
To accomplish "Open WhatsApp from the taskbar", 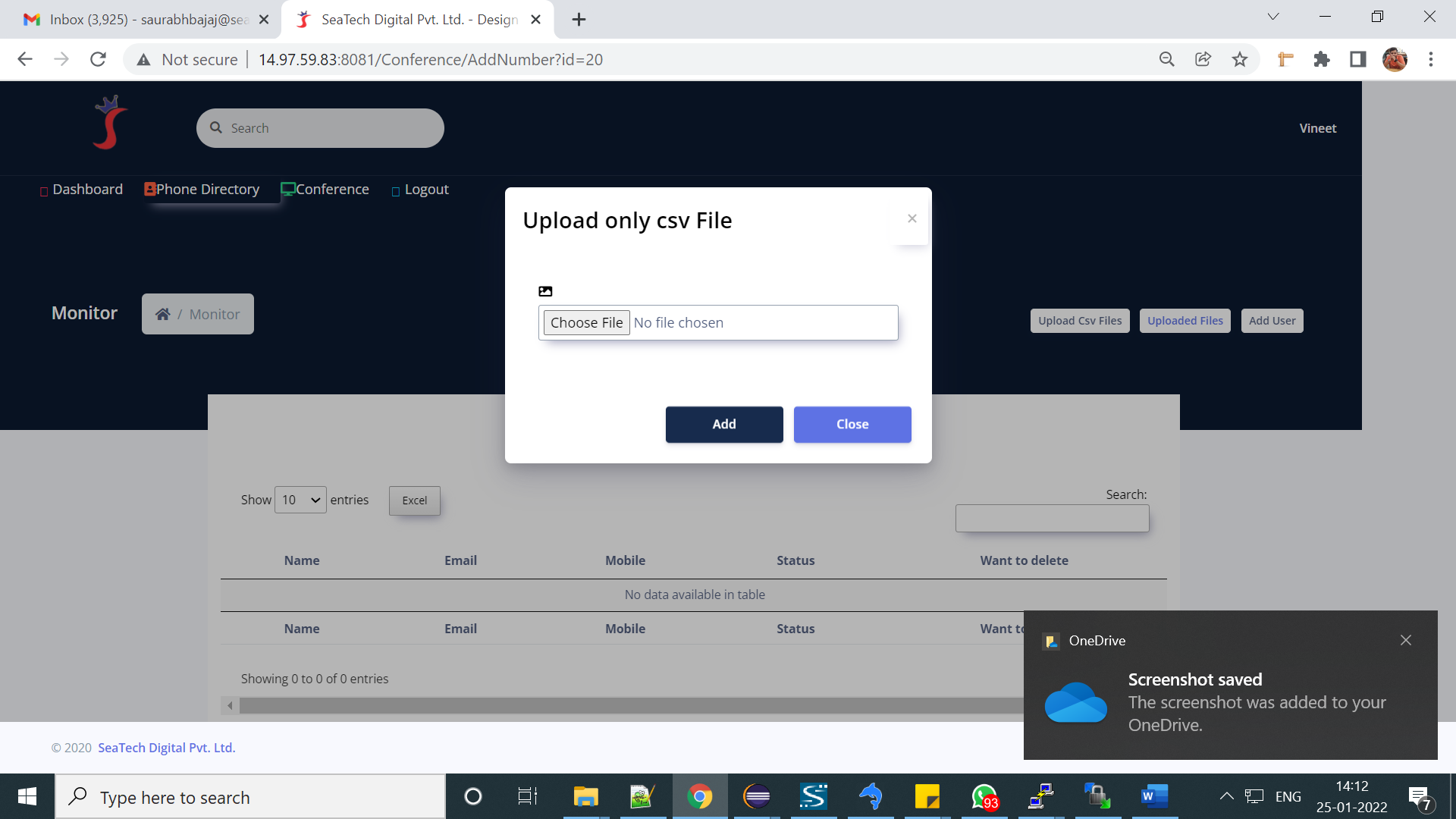I will pyautogui.click(x=984, y=796).
